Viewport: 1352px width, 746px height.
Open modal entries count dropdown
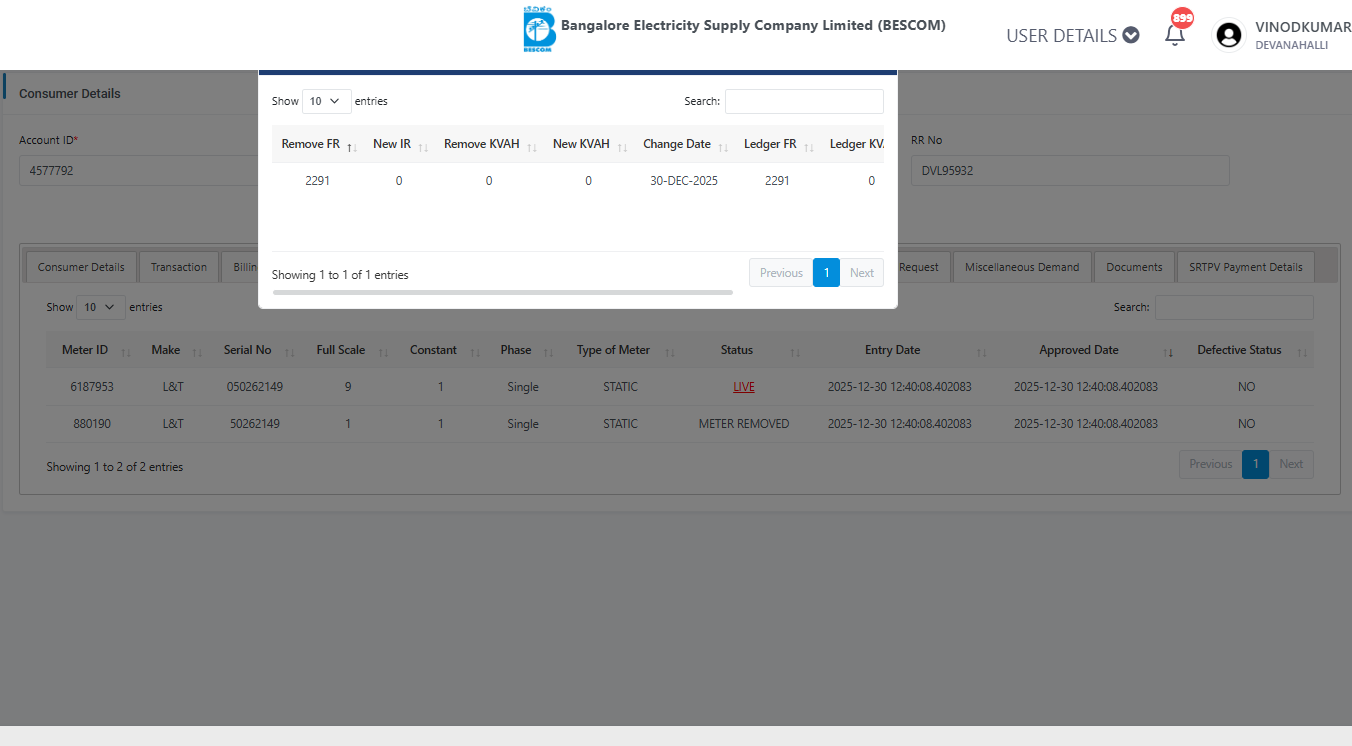pyautogui.click(x=326, y=101)
